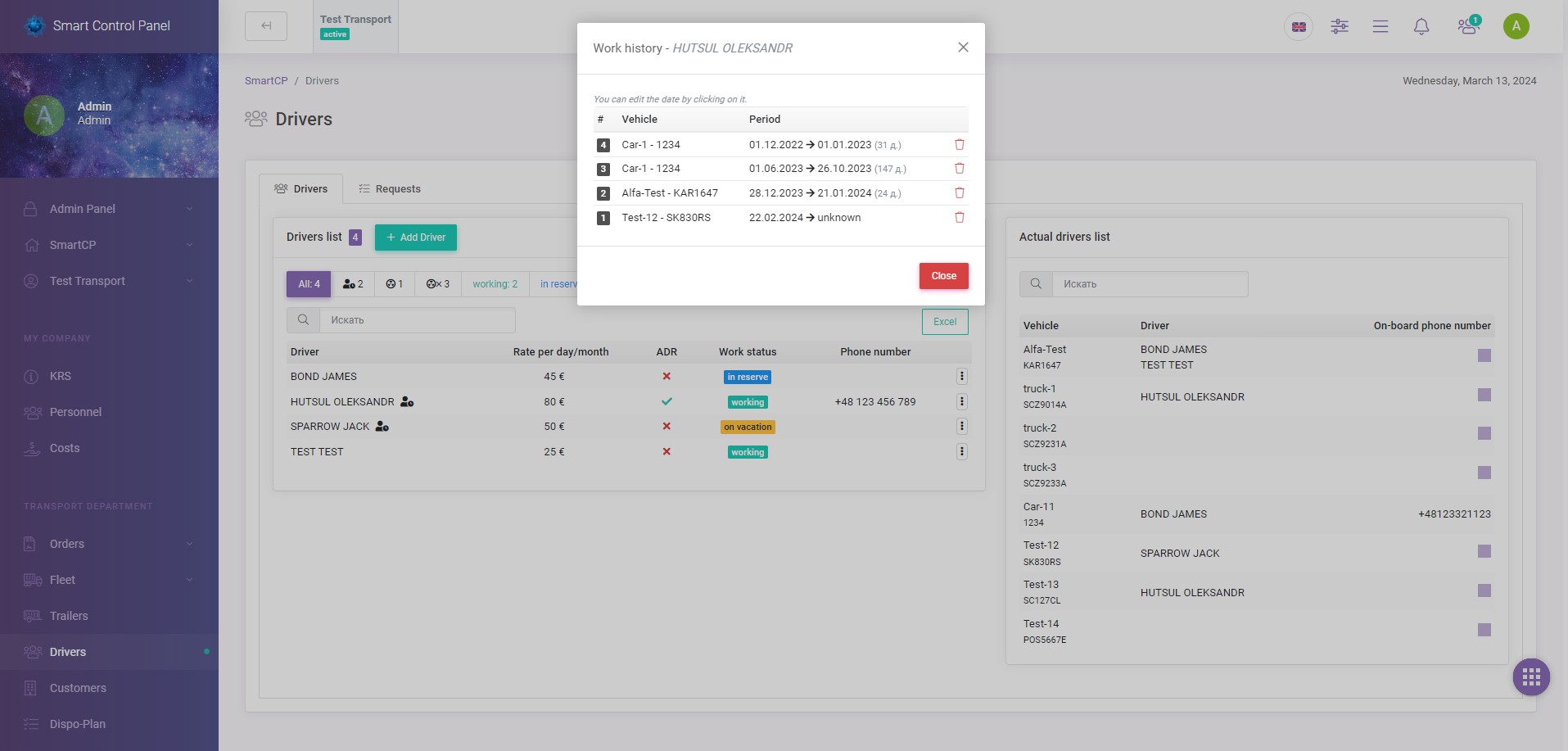Open the notifications bell icon

1421,26
